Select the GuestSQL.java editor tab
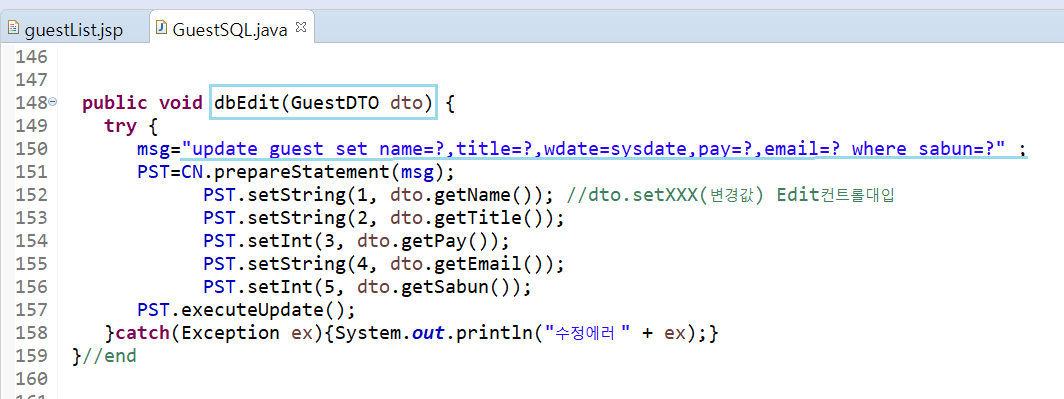The height and width of the screenshot is (399, 1064). tap(230, 29)
